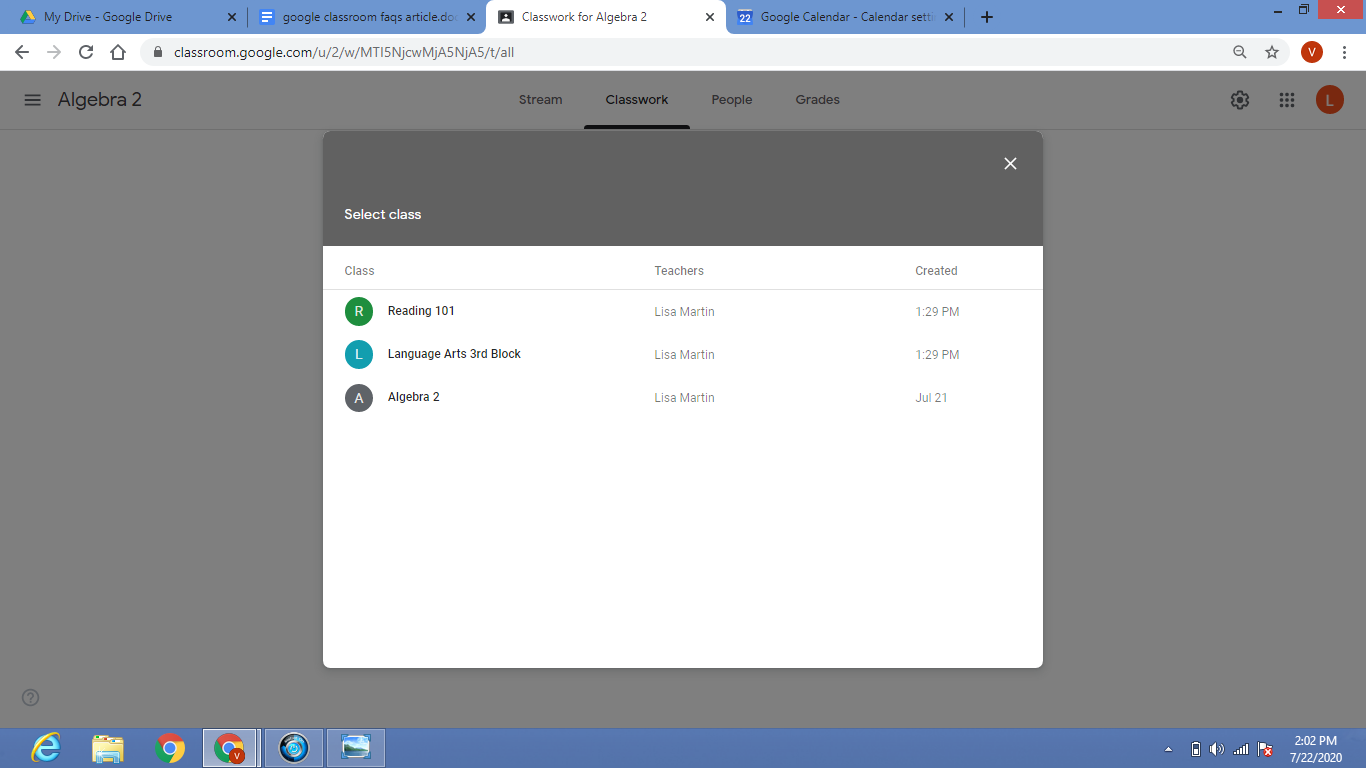Open File Explorer from the taskbar
Viewport: 1366px width, 768px height.
pyautogui.click(x=108, y=748)
